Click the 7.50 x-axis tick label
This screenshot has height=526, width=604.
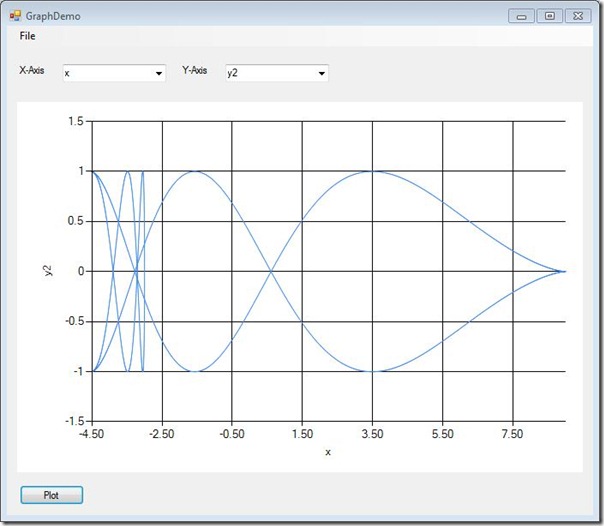coord(512,434)
